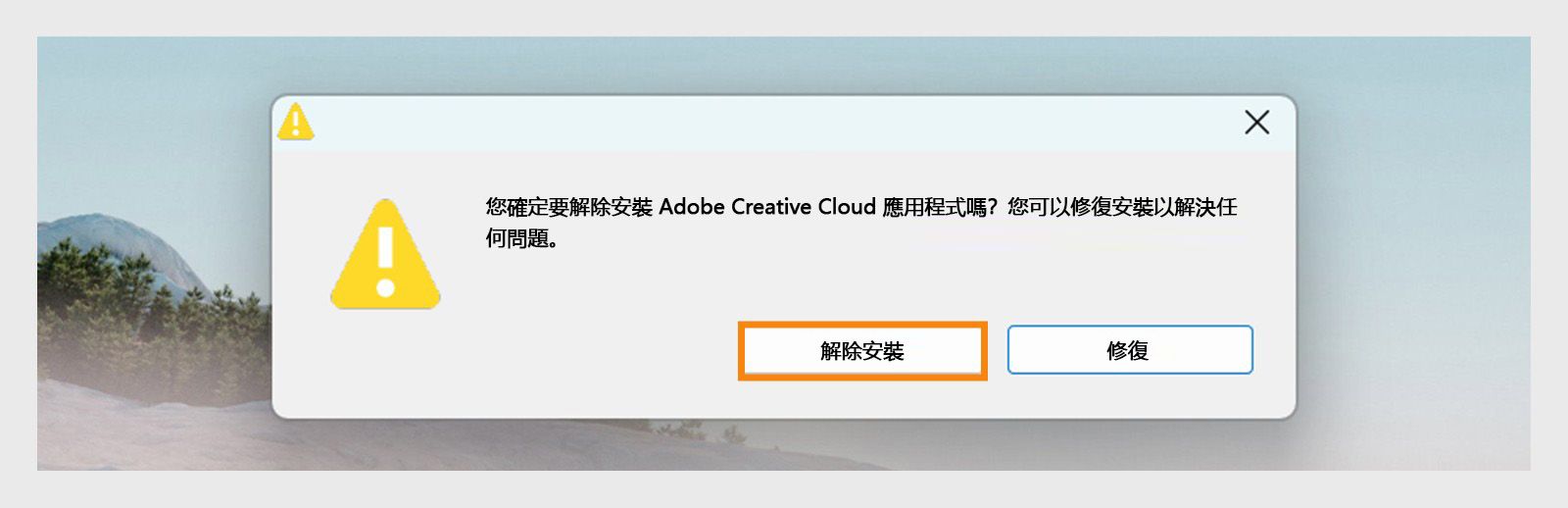Click the 解除安裝 (Uninstall) button
1568x508 pixels.
click(861, 350)
